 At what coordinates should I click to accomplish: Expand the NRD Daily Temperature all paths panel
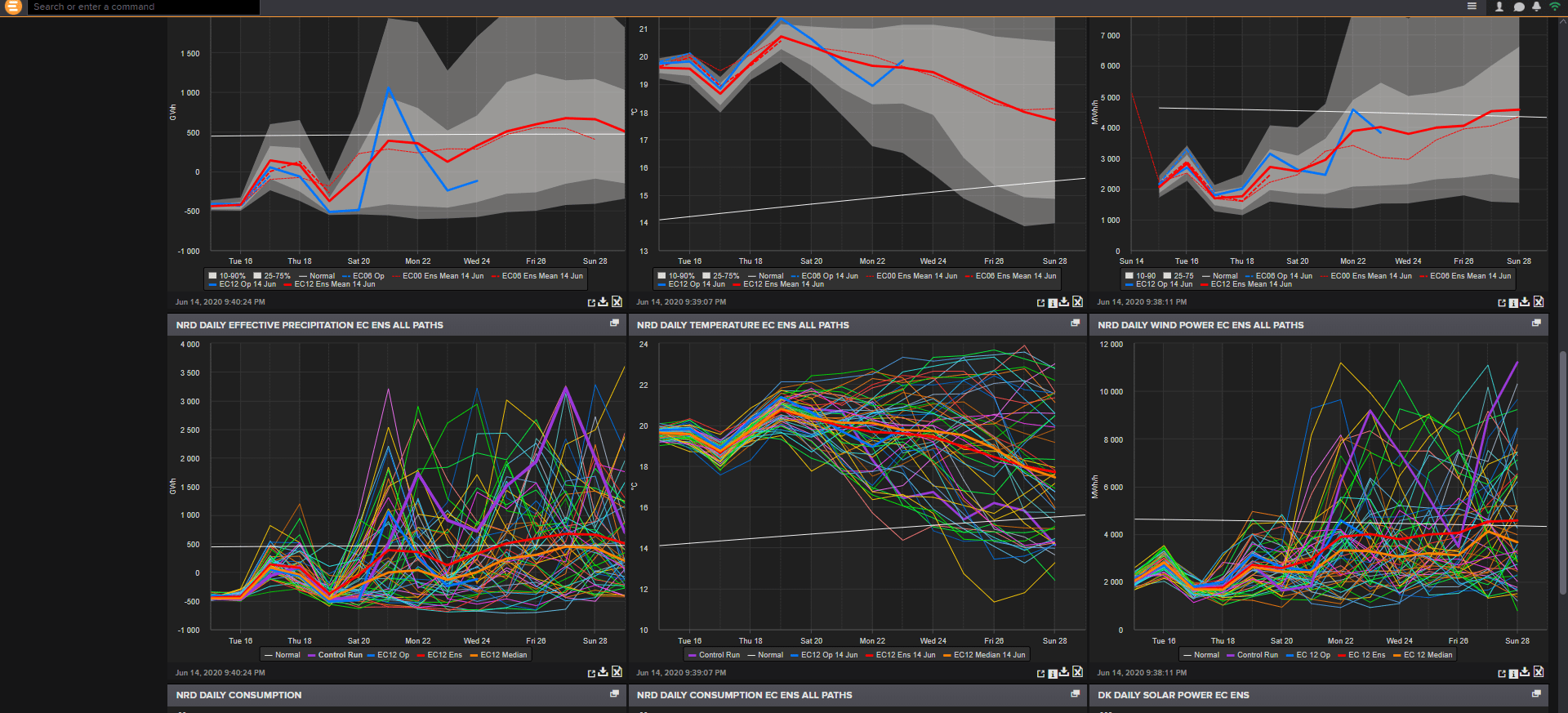[x=1075, y=323]
